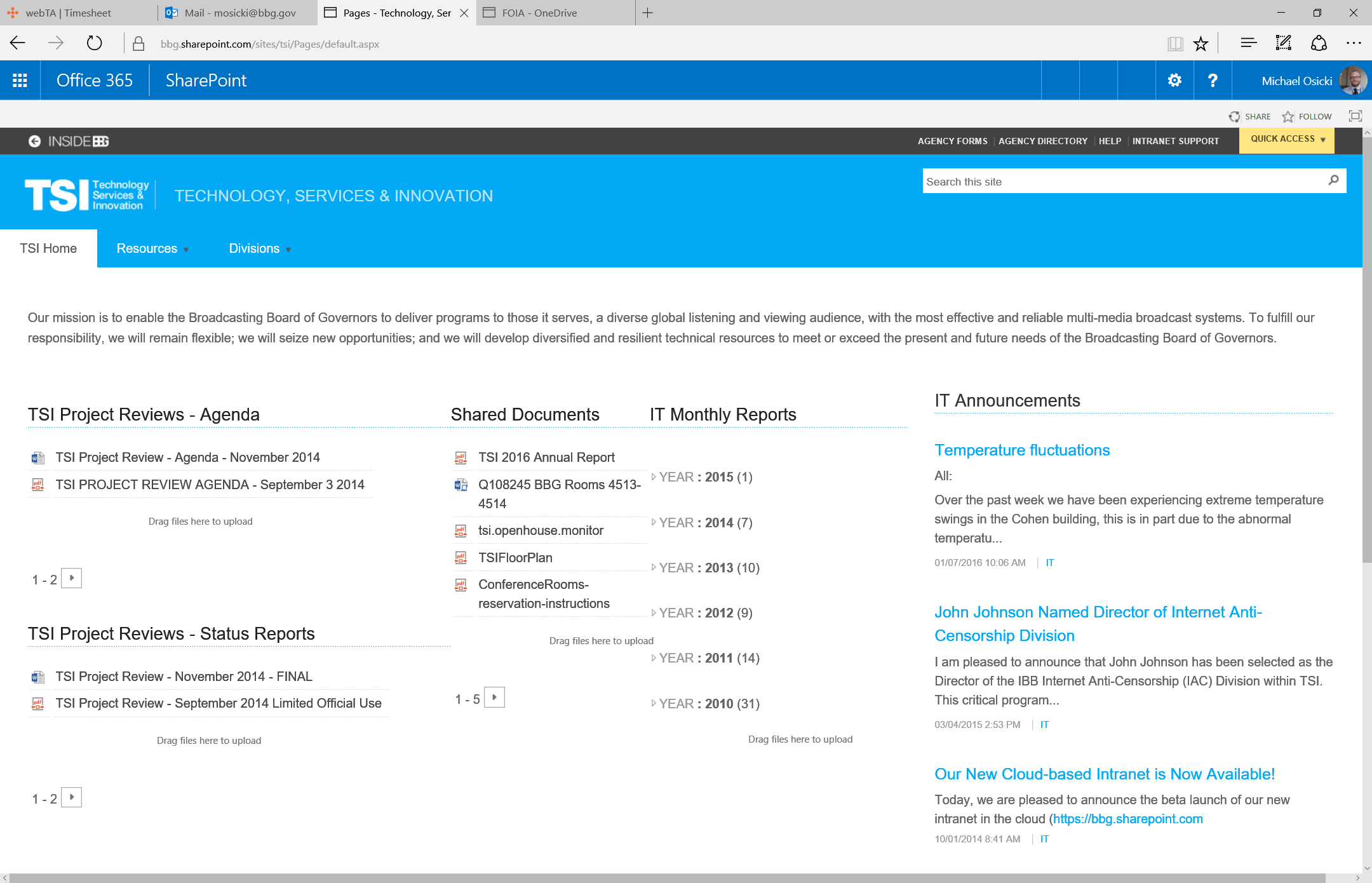Open TSI 2016 Annual Report document

546,457
